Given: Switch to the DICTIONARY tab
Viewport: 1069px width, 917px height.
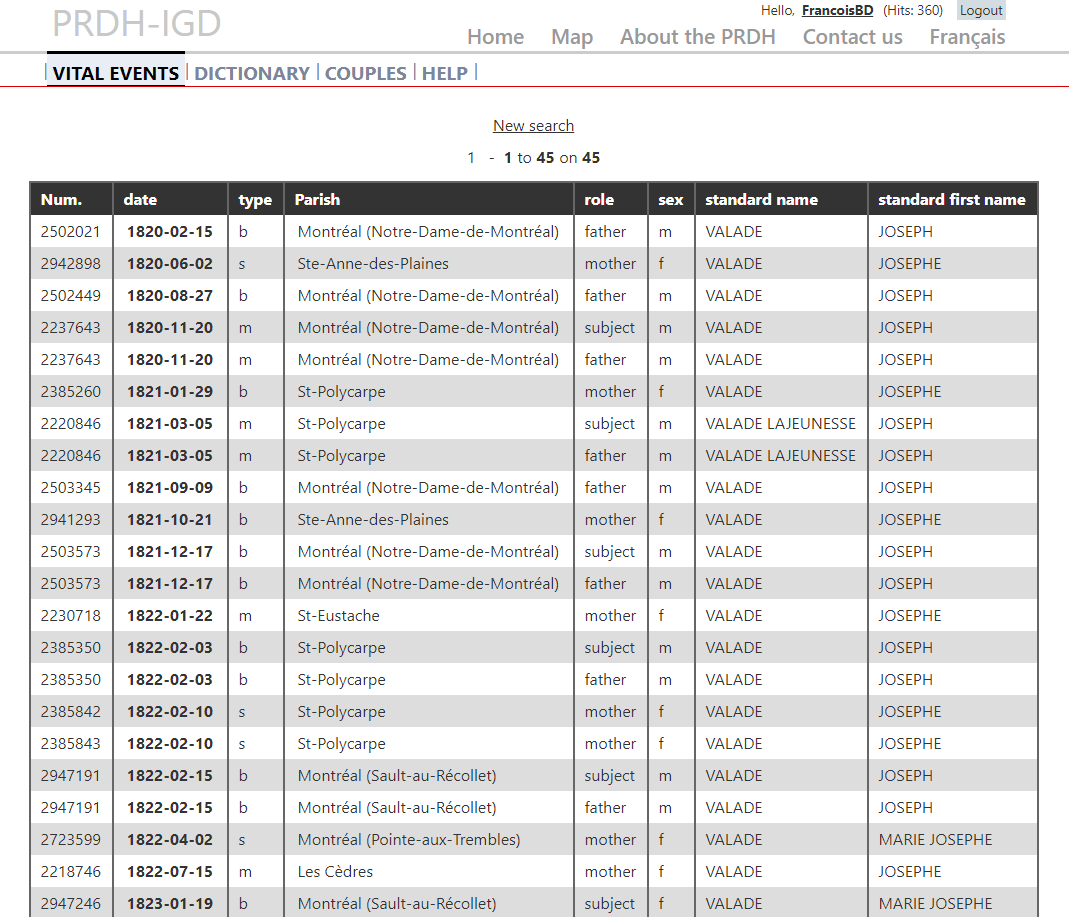Looking at the screenshot, I should 252,73.
